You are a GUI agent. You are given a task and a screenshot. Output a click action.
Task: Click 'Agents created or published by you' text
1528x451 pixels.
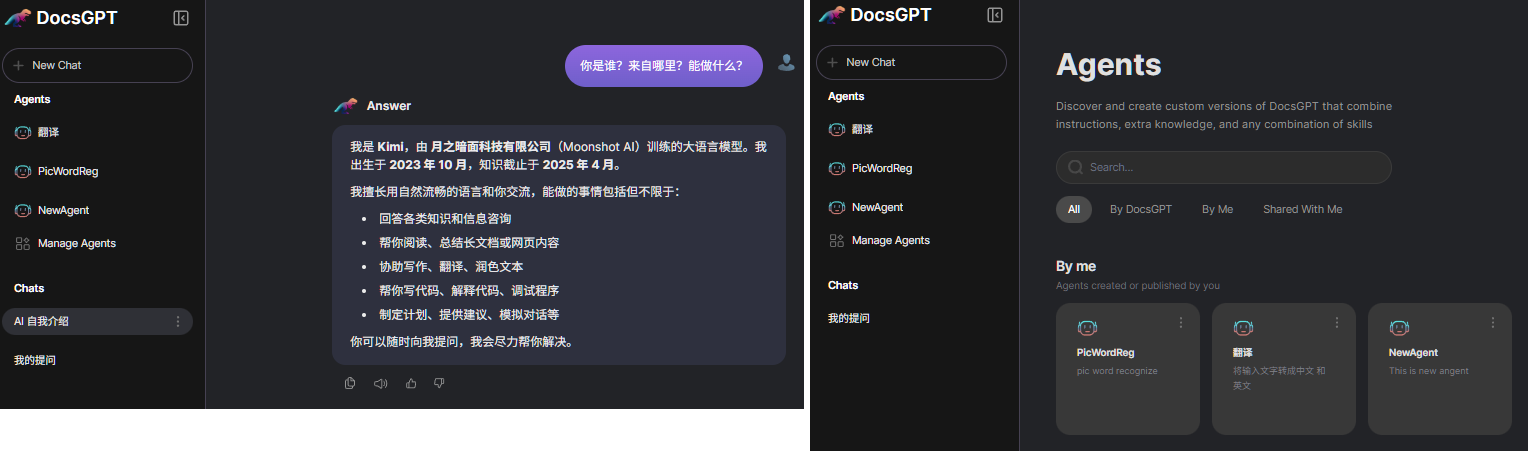(1138, 285)
